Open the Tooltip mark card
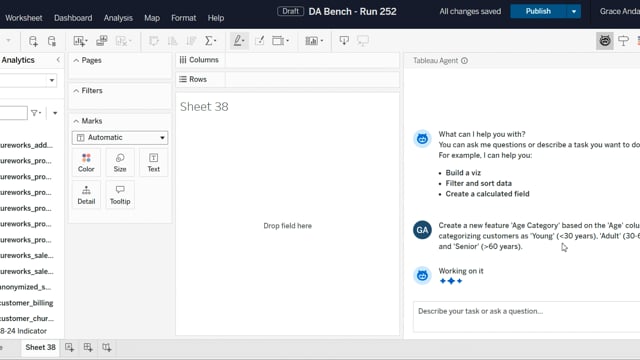 click(x=120, y=195)
